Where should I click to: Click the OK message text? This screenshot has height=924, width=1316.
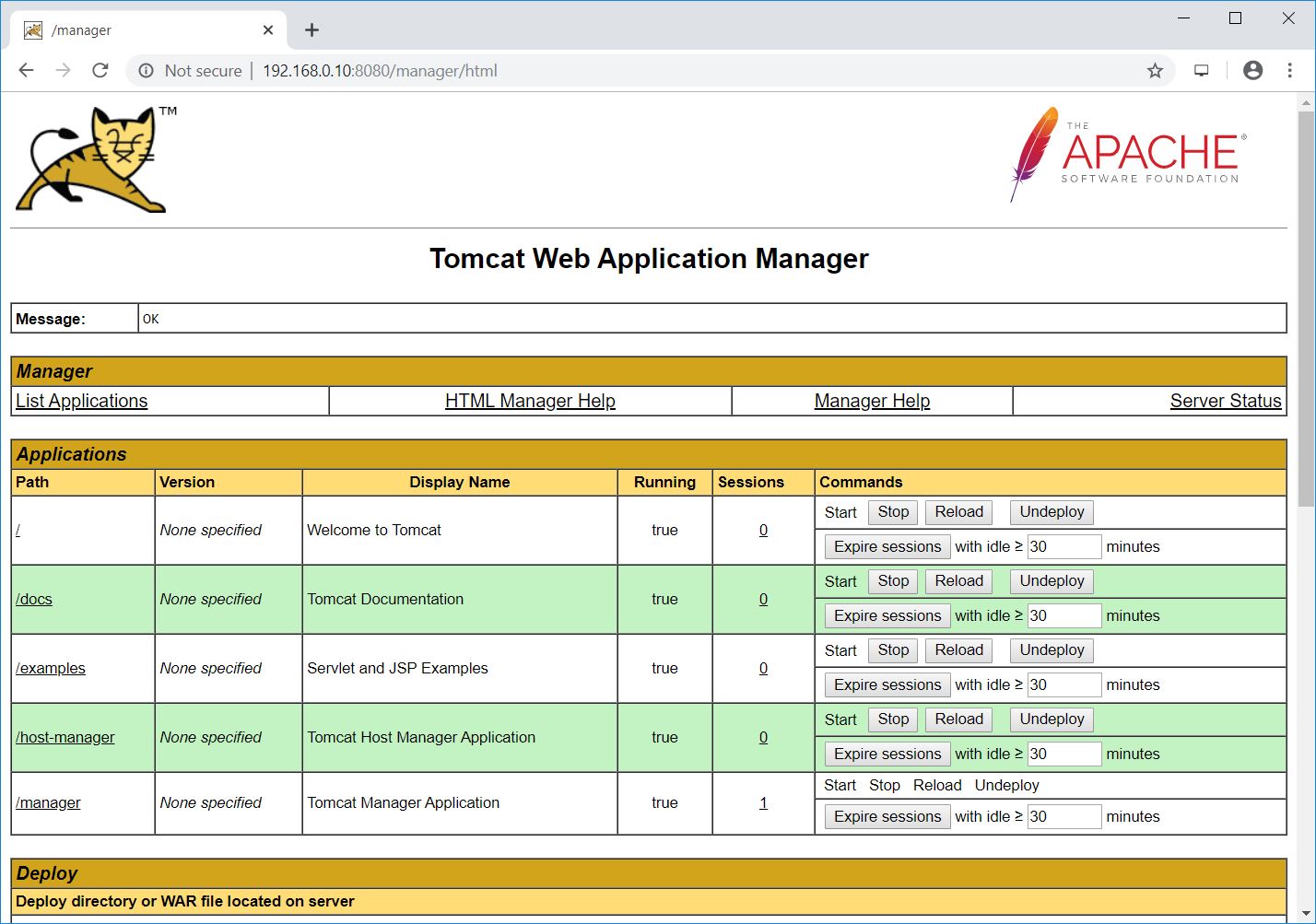point(151,319)
